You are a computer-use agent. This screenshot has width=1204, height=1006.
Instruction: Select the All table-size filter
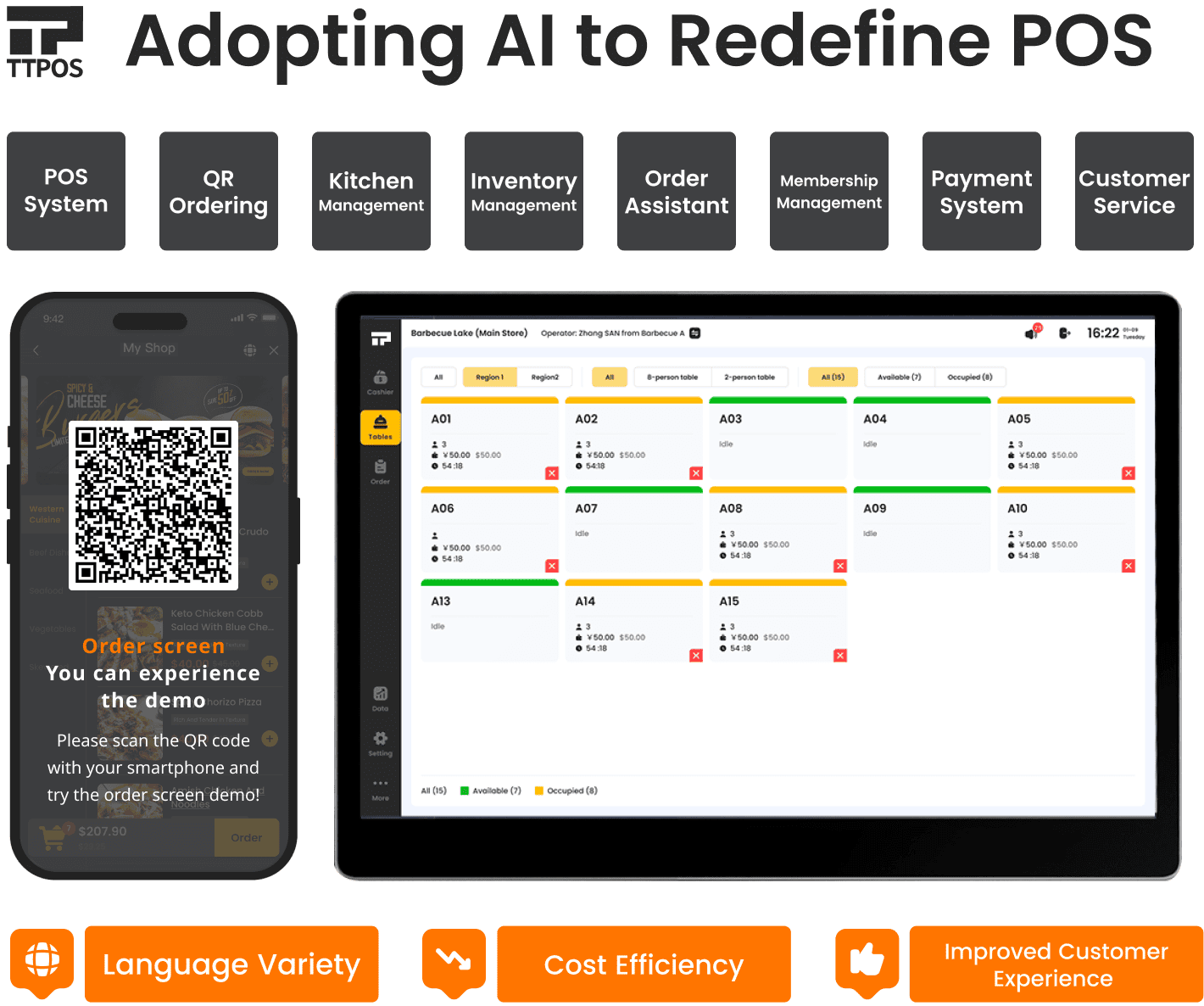click(610, 377)
